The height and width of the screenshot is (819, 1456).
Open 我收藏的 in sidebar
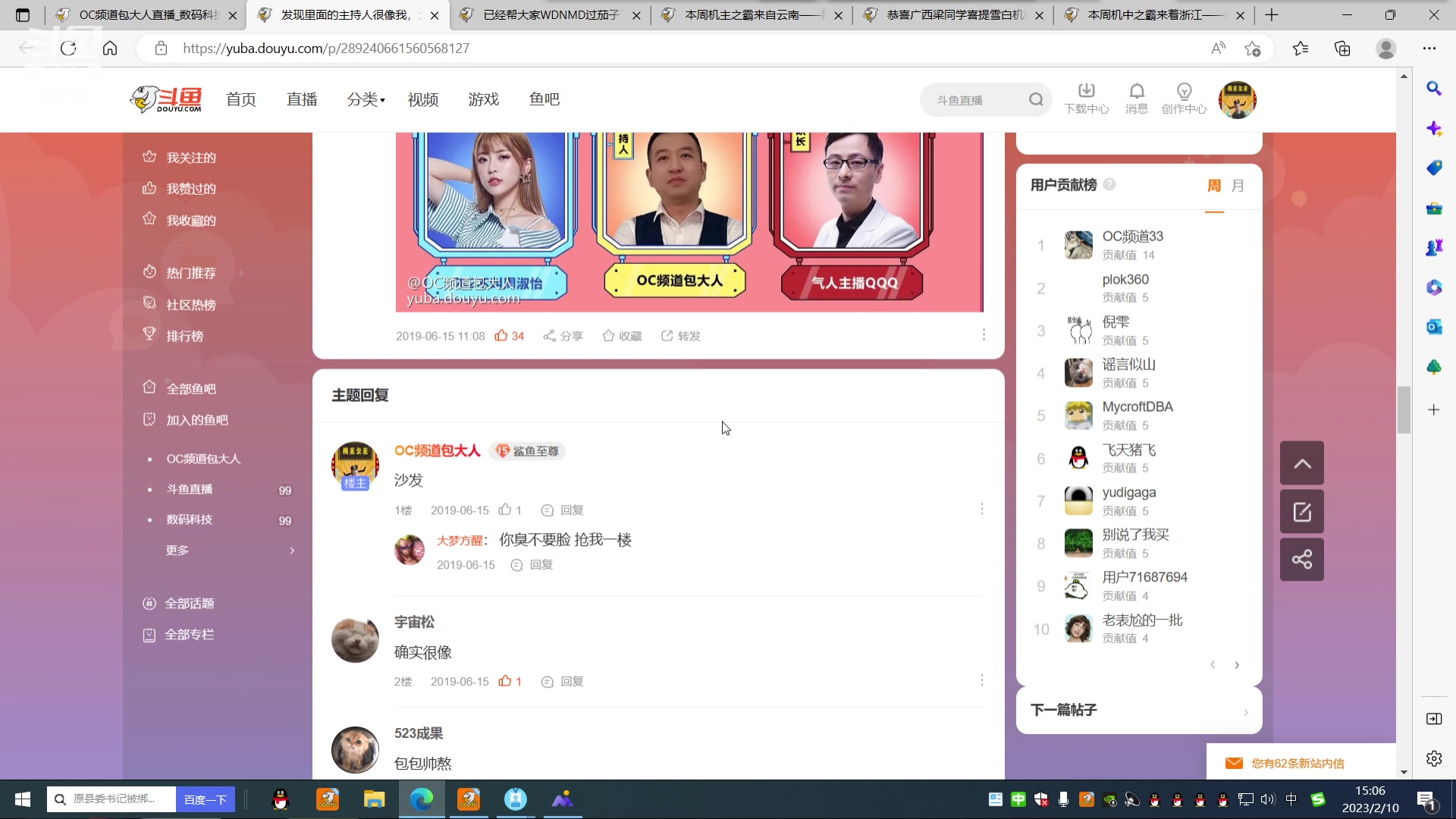pyautogui.click(x=180, y=221)
